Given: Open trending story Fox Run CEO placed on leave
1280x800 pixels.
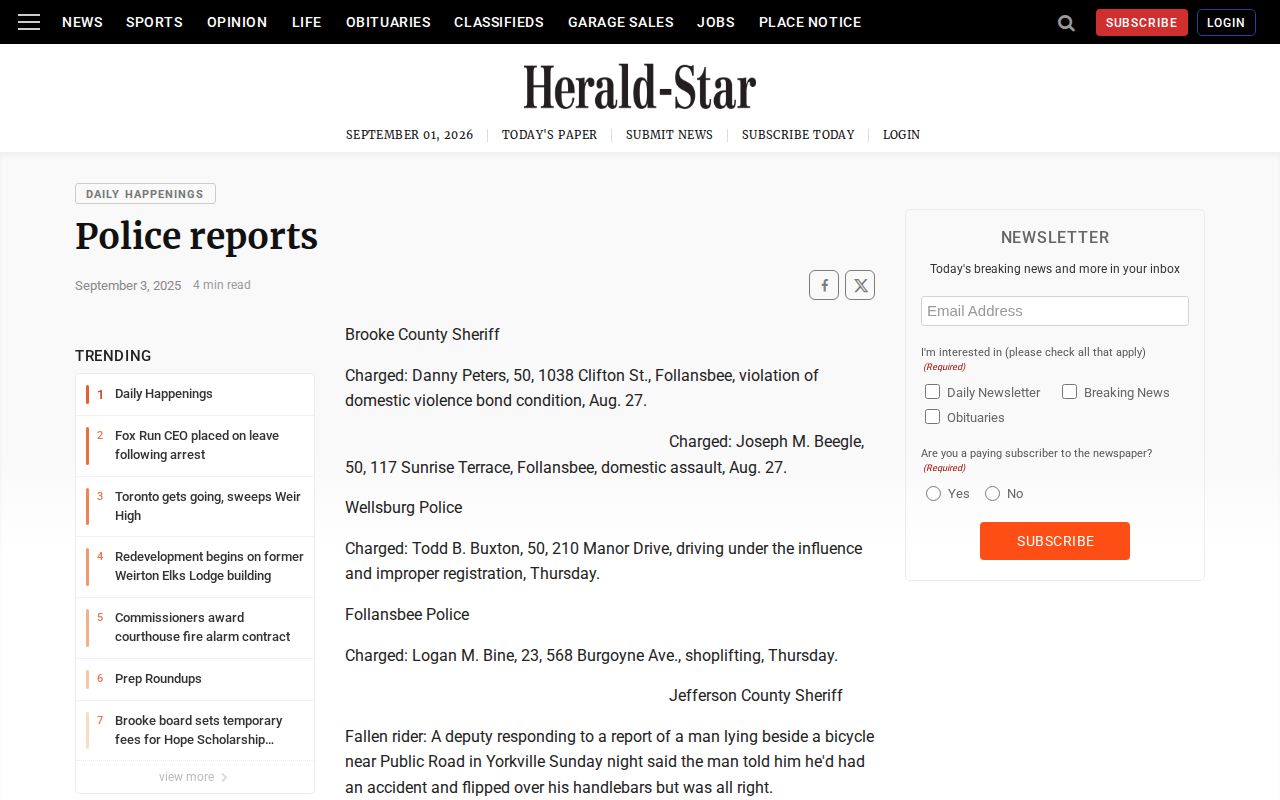Looking at the screenshot, I should click(x=197, y=445).
